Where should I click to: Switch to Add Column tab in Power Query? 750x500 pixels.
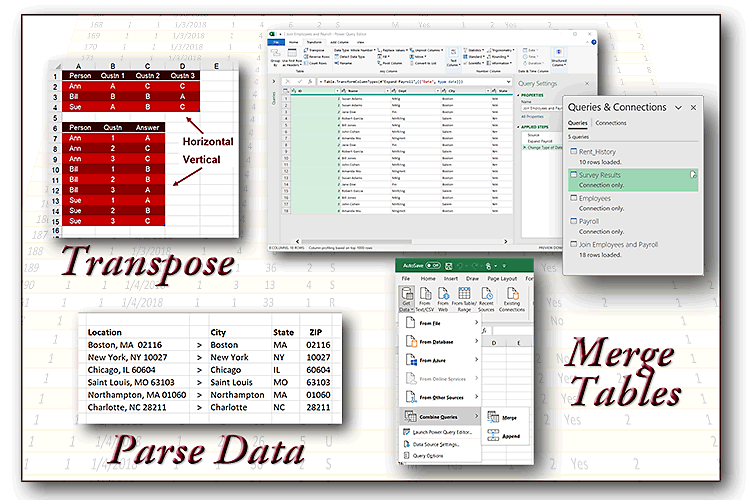[340, 43]
